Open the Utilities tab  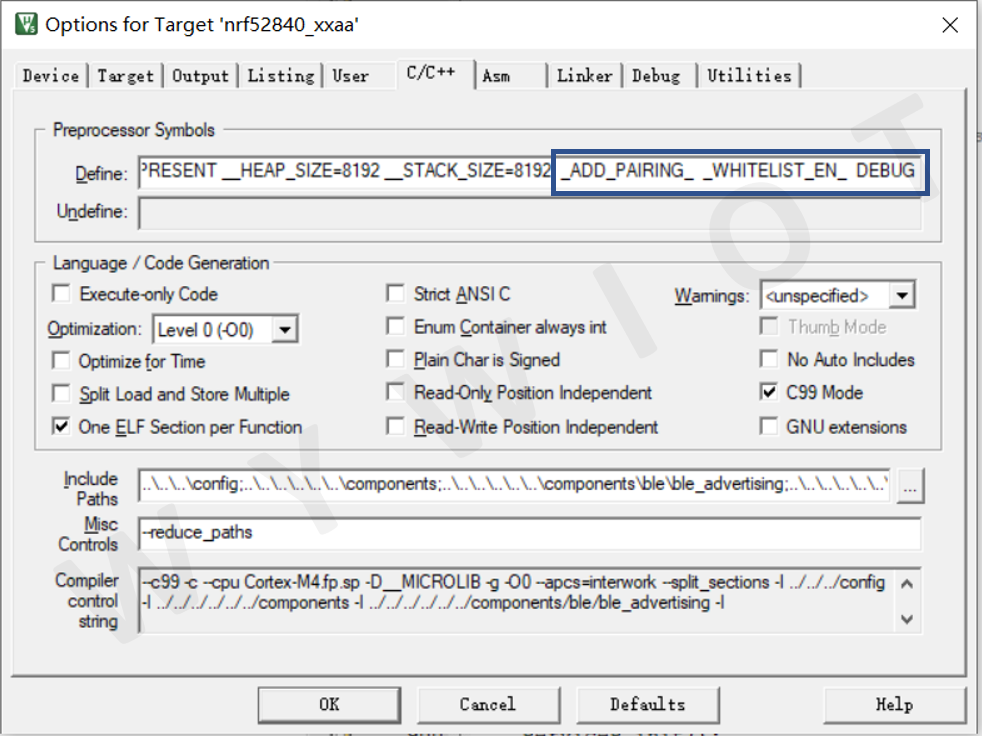click(749, 76)
